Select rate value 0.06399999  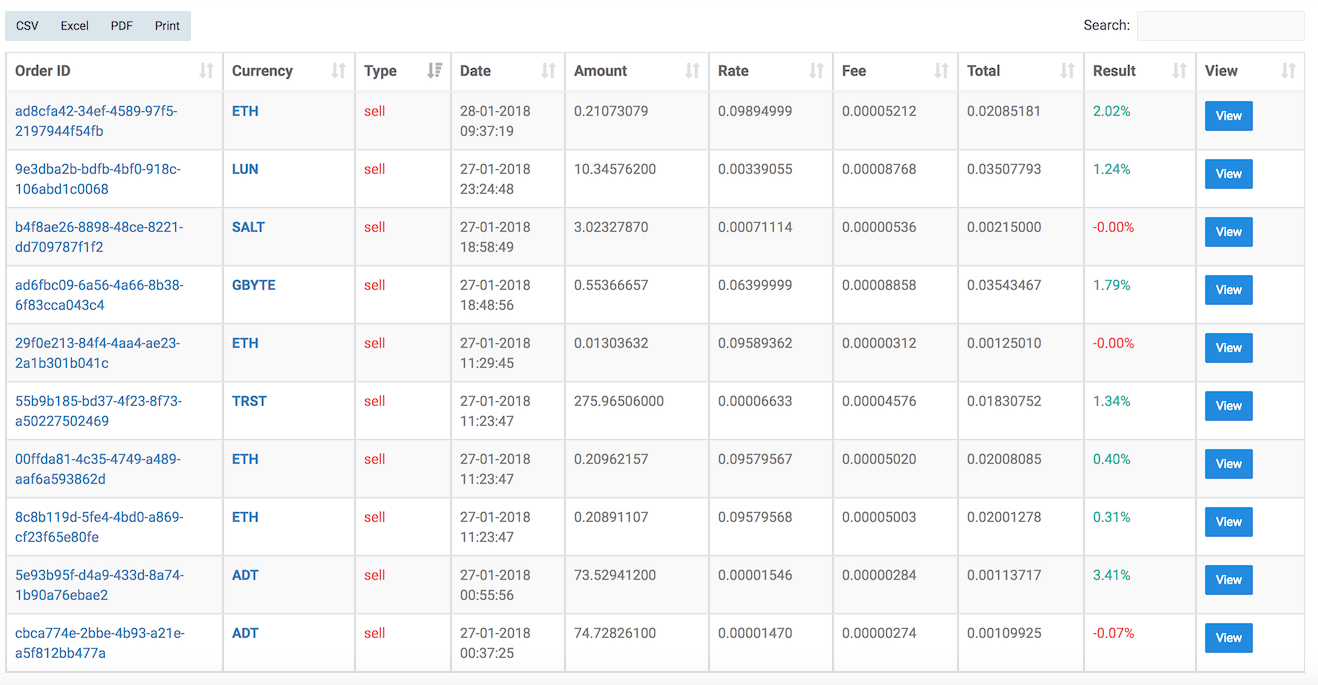tap(755, 285)
